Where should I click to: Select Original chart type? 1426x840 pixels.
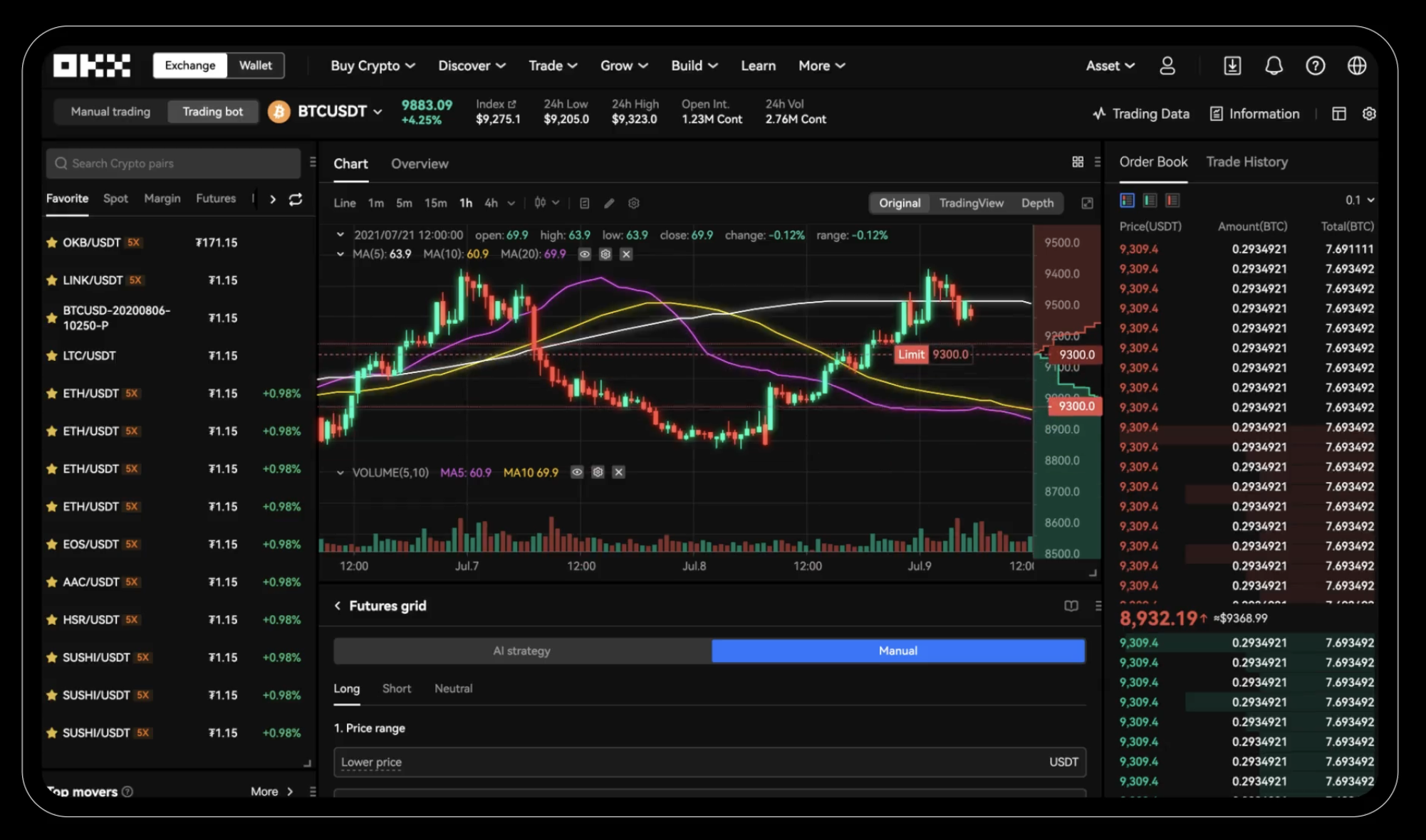point(900,203)
